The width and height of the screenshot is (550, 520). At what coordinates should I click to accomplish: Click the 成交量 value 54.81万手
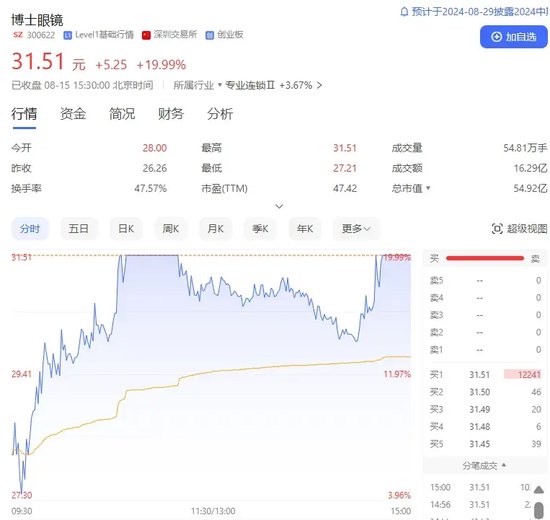tap(525, 148)
